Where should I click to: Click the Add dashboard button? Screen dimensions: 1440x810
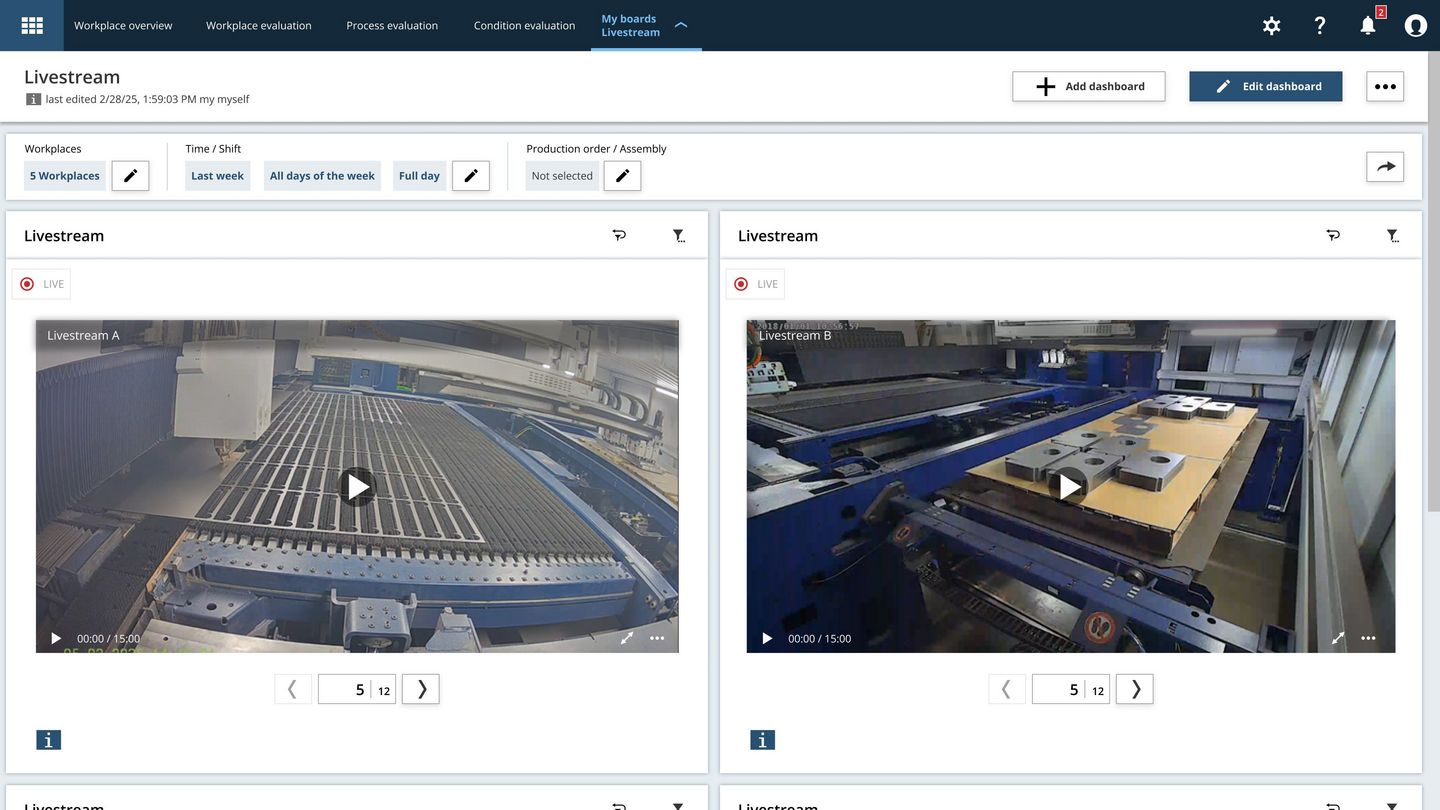[x=1088, y=86]
